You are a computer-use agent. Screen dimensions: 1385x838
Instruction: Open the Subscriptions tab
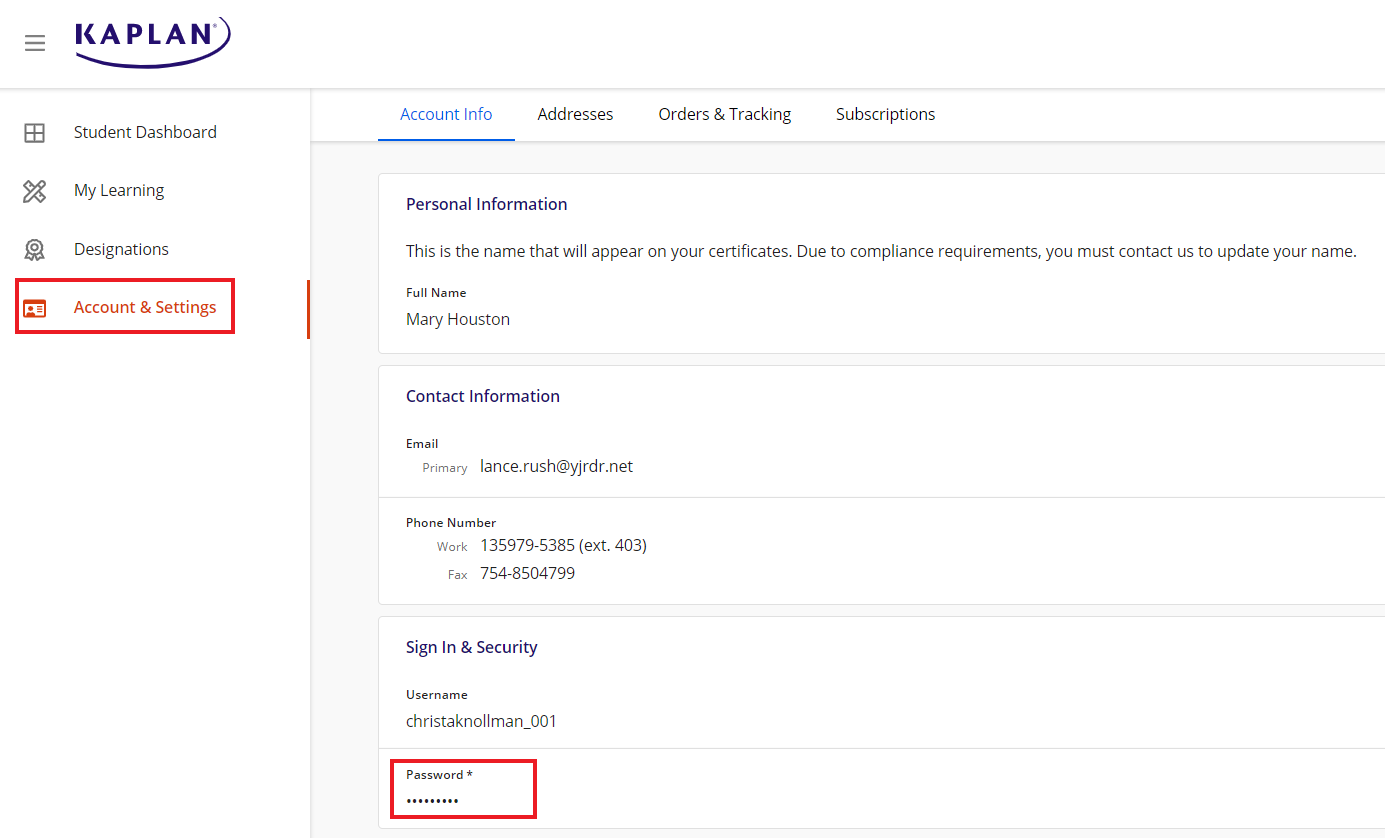pyautogui.click(x=885, y=114)
